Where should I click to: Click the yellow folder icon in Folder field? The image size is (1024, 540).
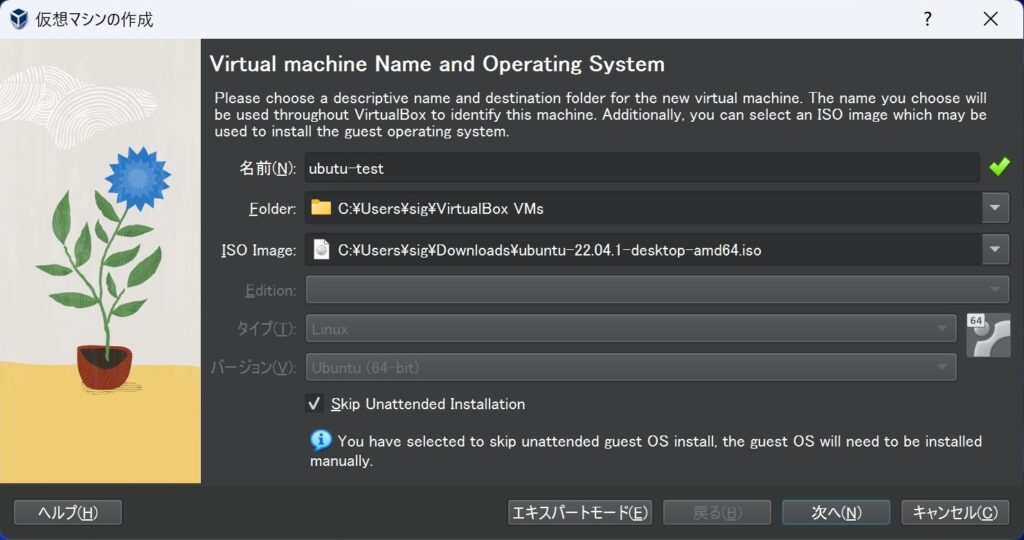[321, 208]
